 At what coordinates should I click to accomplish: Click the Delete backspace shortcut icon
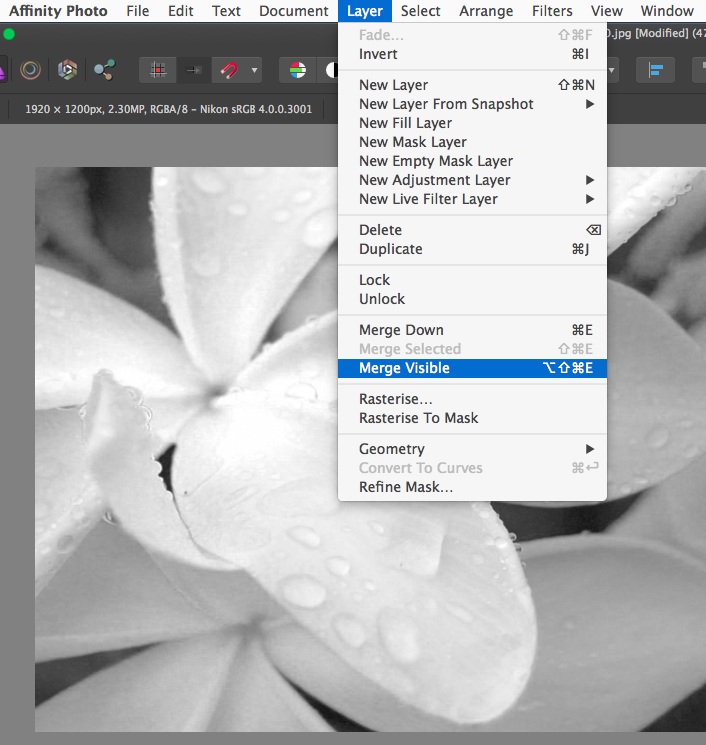coord(593,230)
